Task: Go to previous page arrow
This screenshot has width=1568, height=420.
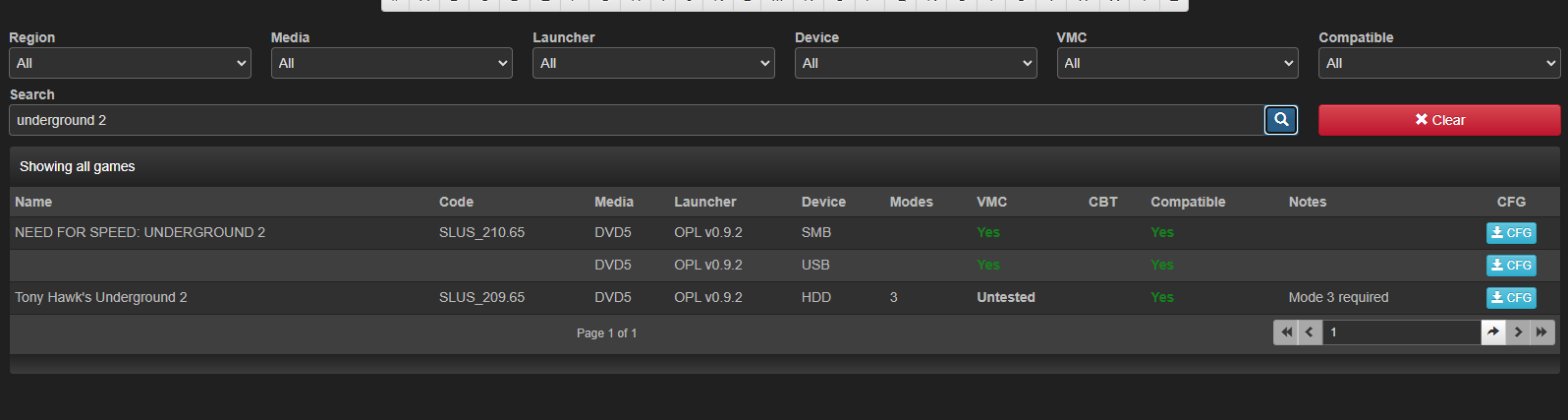Action: tap(1310, 332)
